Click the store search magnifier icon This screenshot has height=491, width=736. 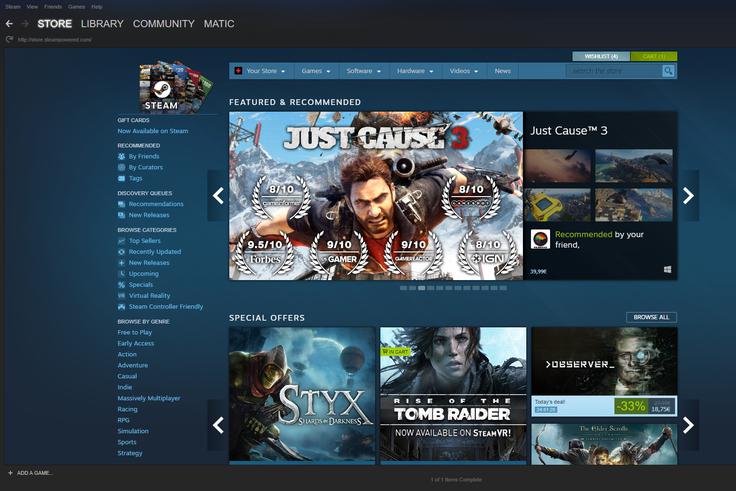tap(668, 71)
